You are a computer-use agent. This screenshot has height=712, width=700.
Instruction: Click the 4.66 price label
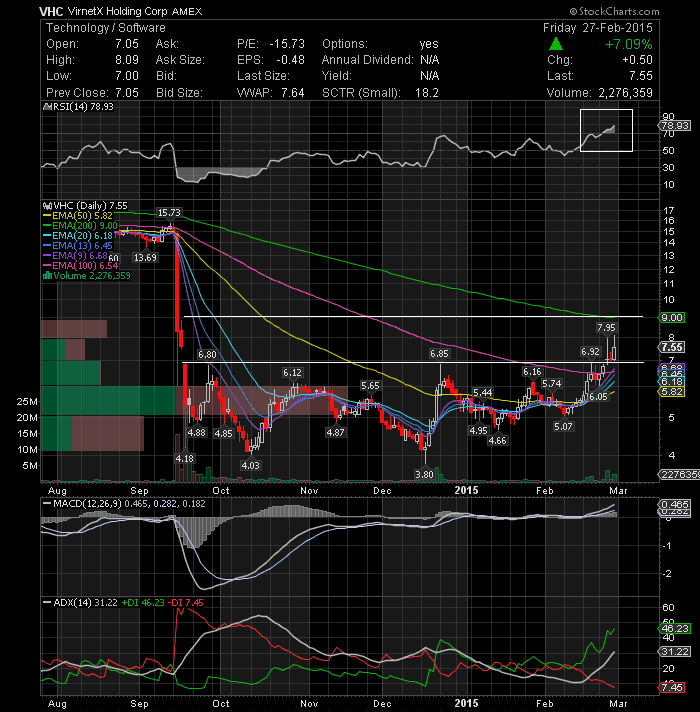497,440
